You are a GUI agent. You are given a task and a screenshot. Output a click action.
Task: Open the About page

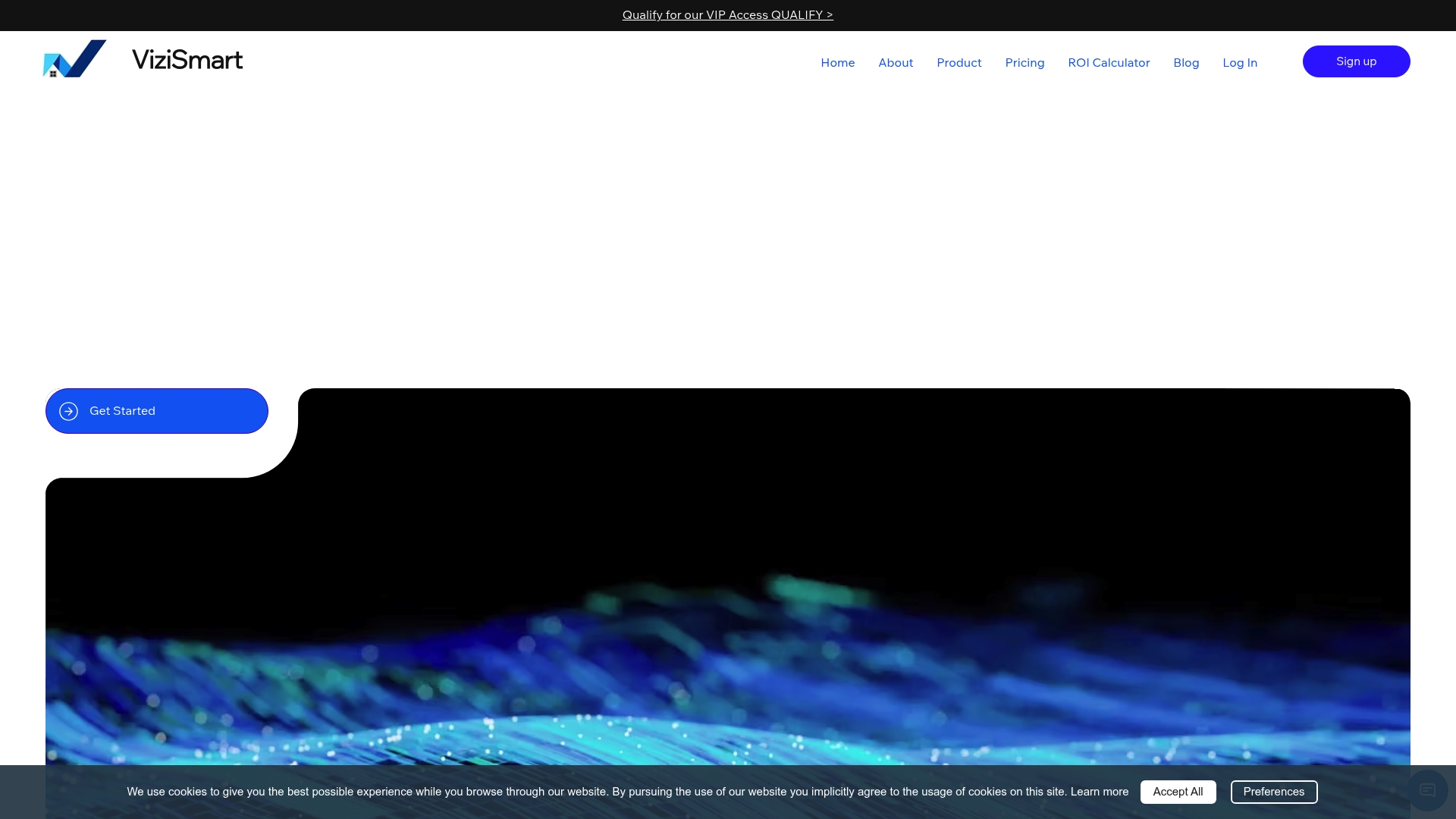pyautogui.click(x=896, y=63)
